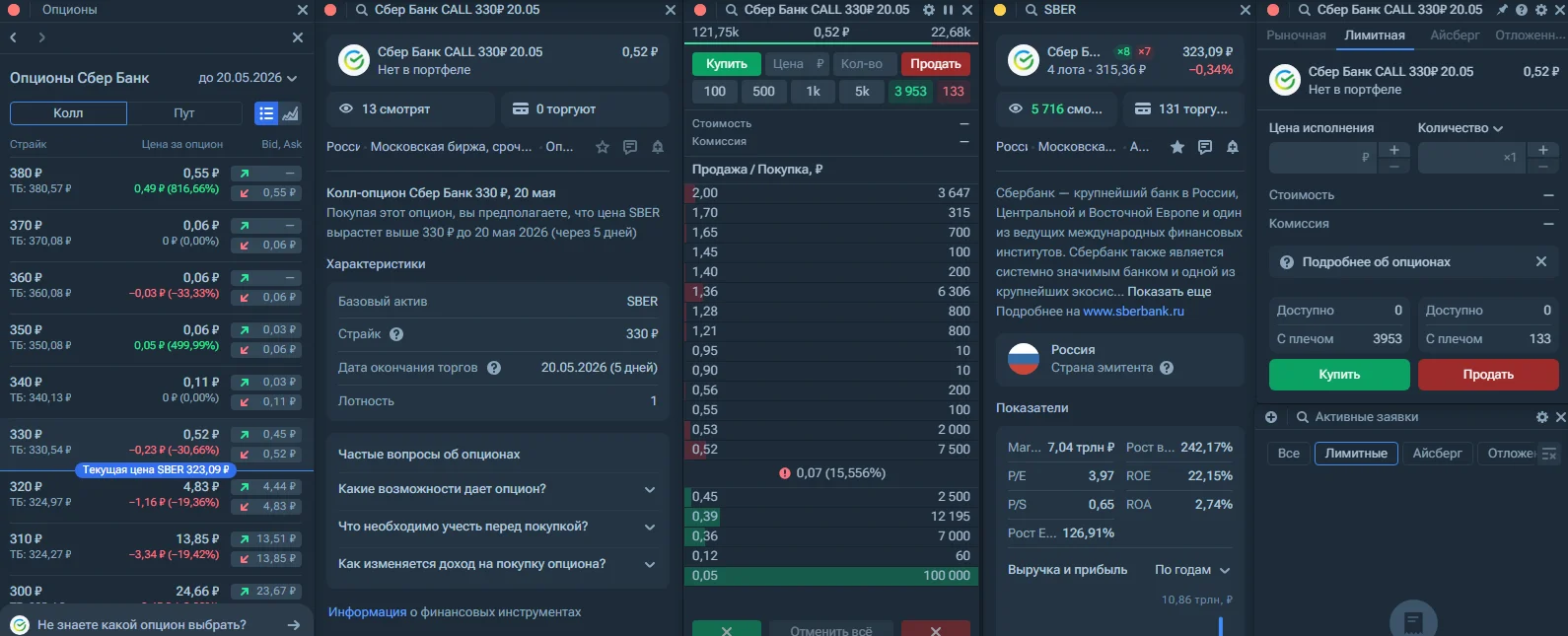
Task: Click Продать in the order book
Action: coord(936,64)
